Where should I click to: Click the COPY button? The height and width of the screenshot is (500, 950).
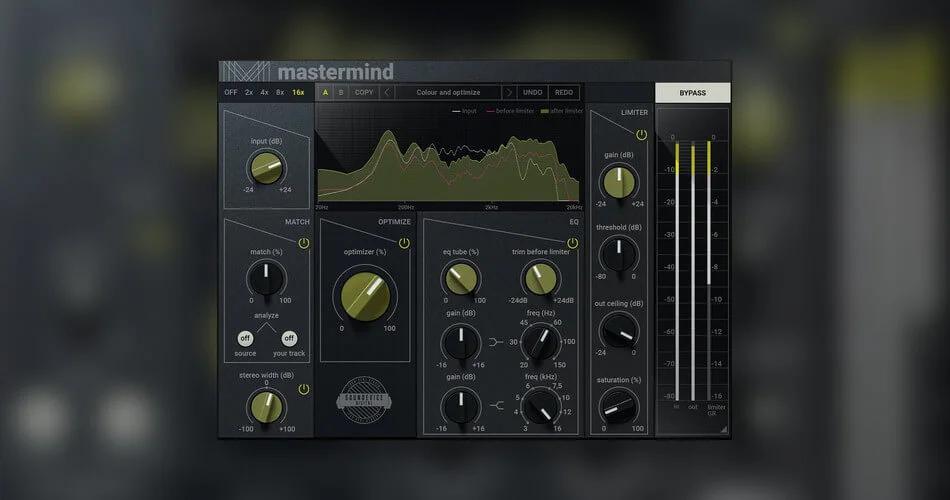(x=364, y=92)
